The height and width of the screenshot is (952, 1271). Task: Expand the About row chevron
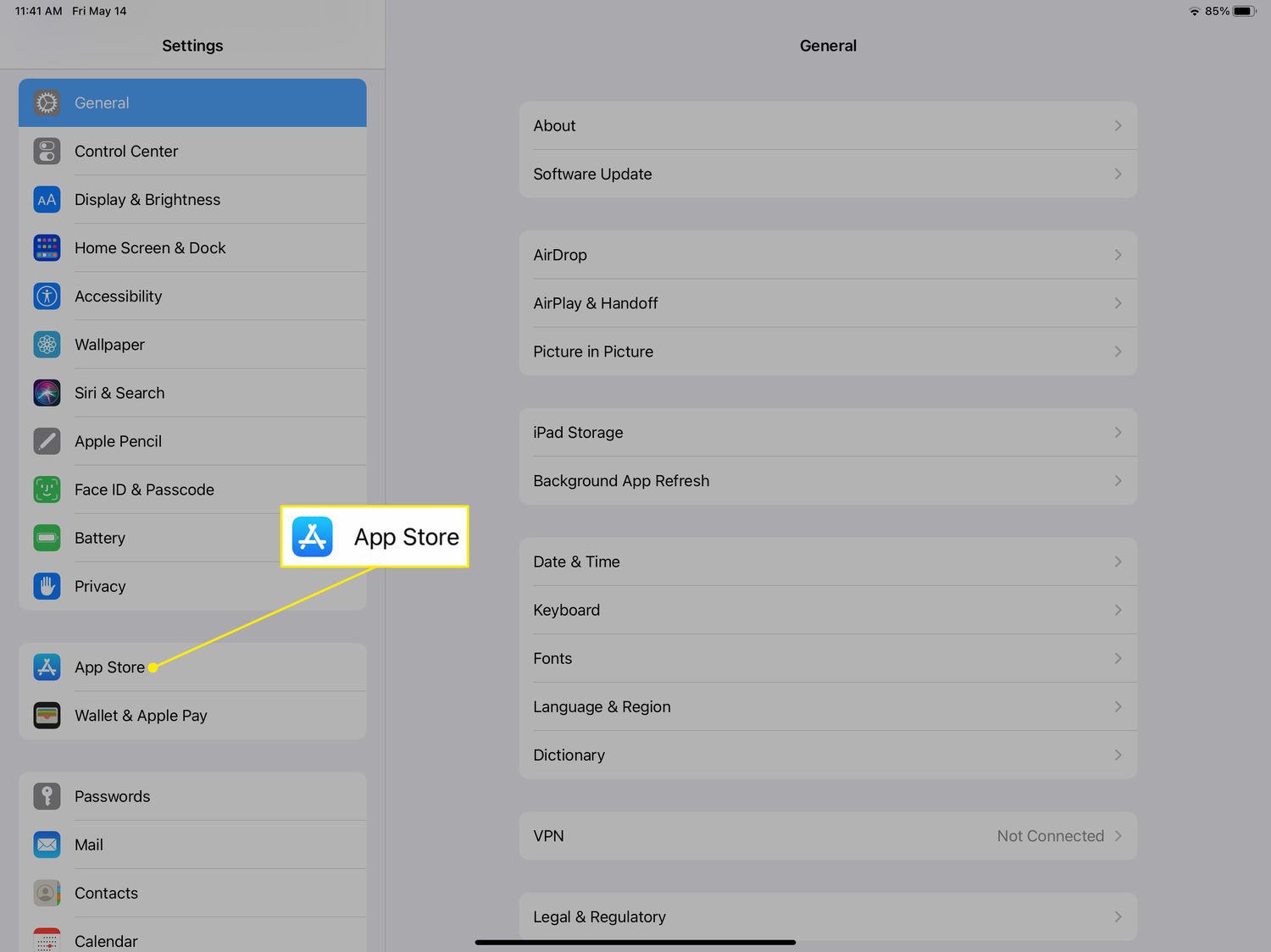pyautogui.click(x=1118, y=125)
